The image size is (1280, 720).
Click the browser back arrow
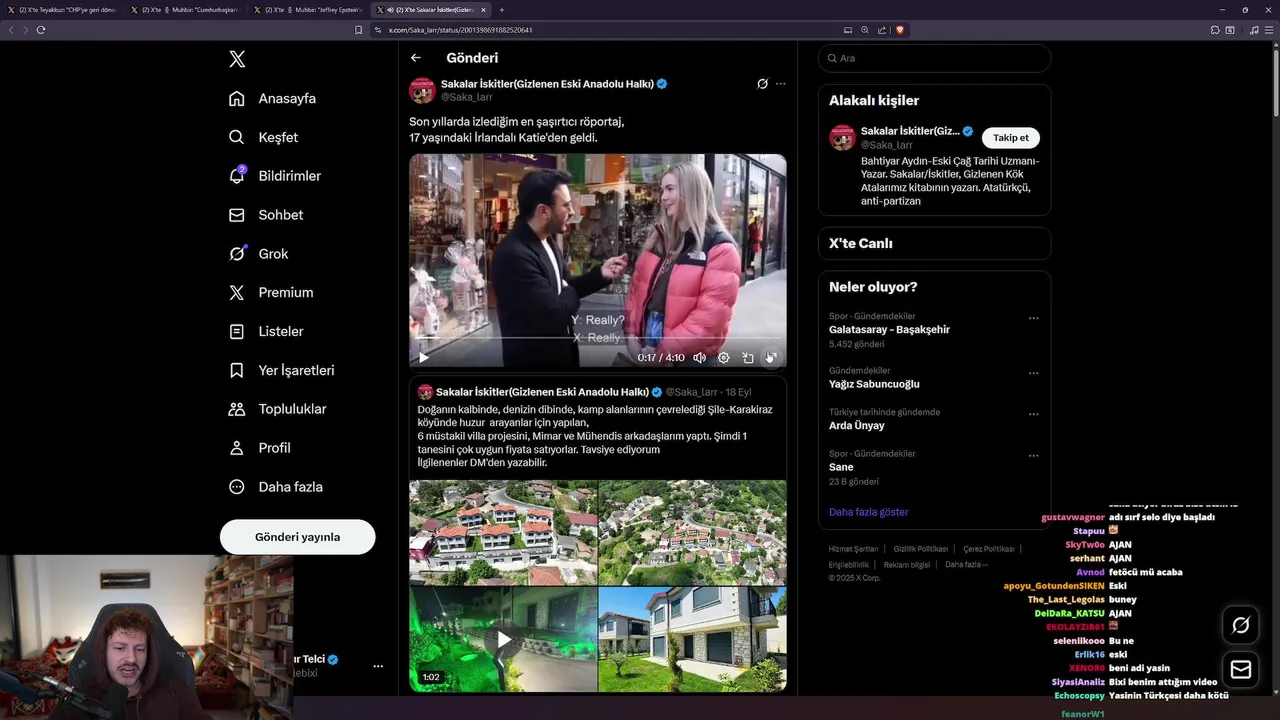point(11,30)
